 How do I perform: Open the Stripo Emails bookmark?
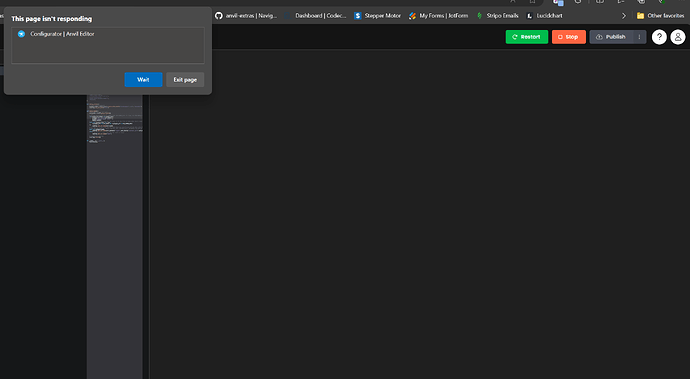click(497, 16)
